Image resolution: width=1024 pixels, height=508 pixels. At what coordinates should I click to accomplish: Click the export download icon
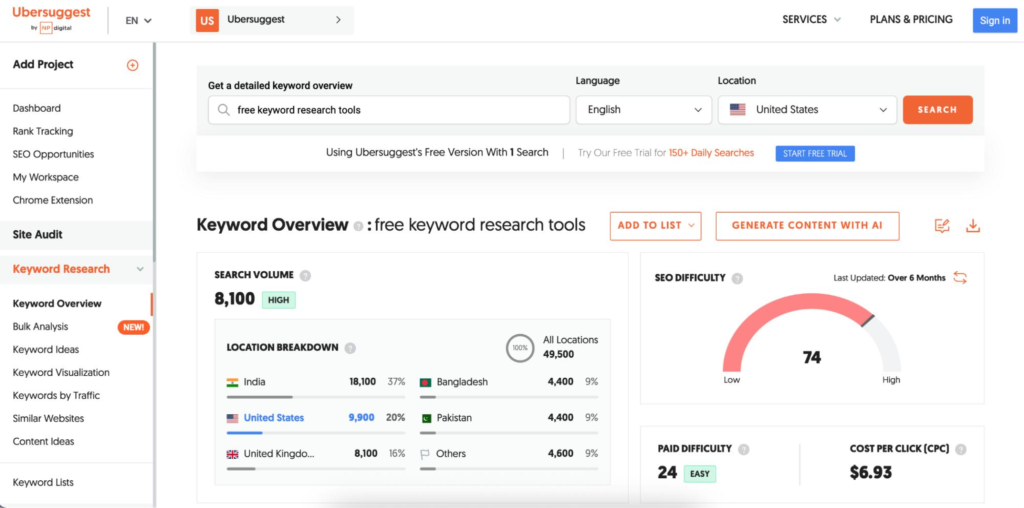(x=973, y=226)
